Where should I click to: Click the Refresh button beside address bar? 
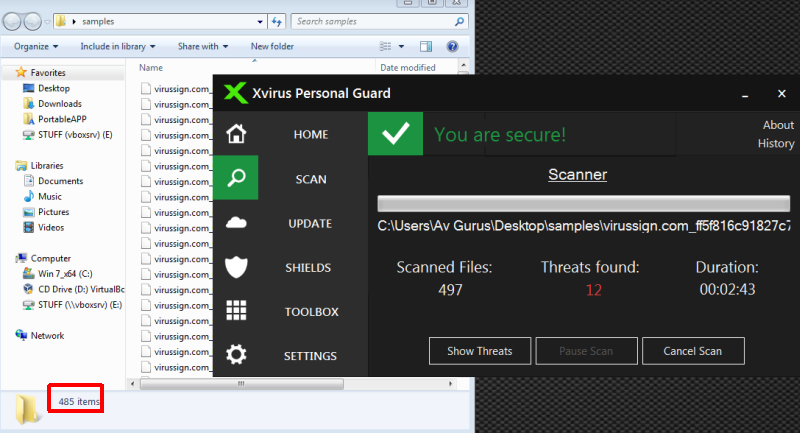coord(277,21)
